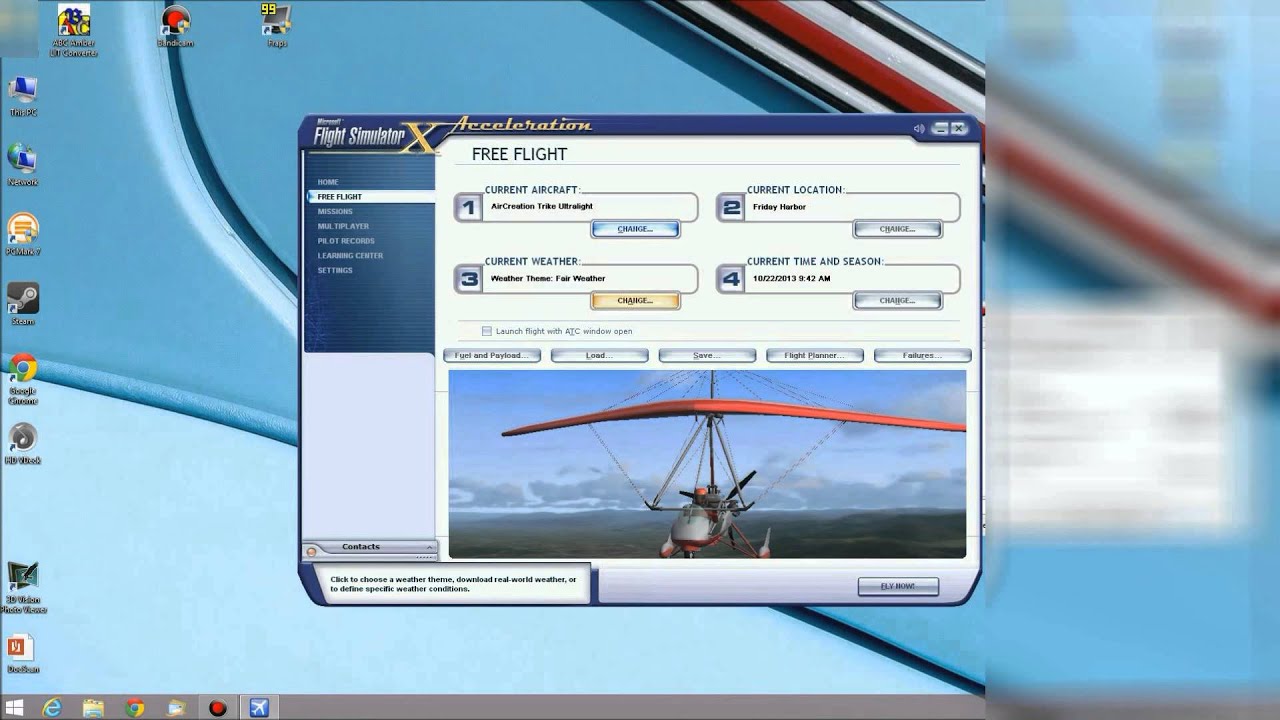The image size is (1280, 720).
Task: Click the Friday Harbor location text
Action: coord(779,207)
